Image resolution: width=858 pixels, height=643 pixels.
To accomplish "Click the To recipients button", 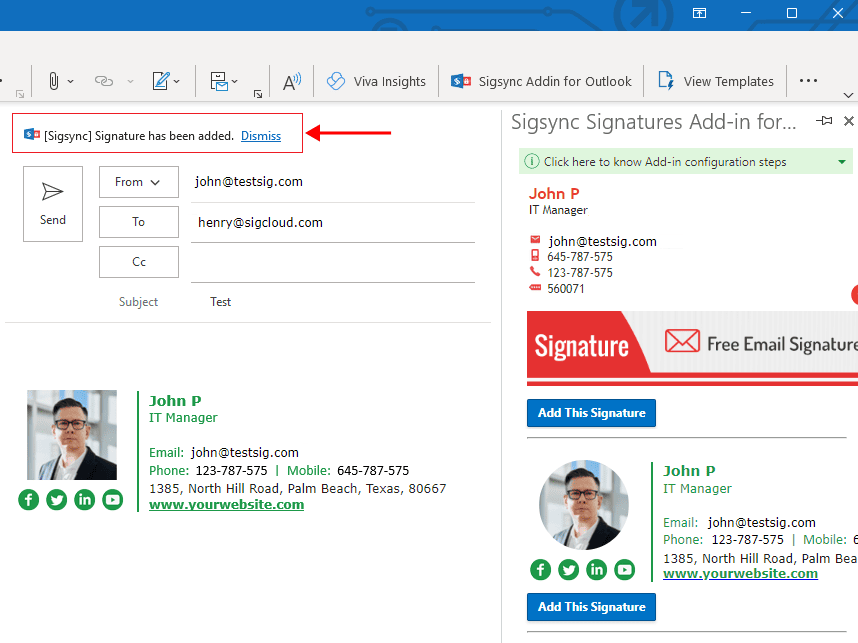I will 138,222.
